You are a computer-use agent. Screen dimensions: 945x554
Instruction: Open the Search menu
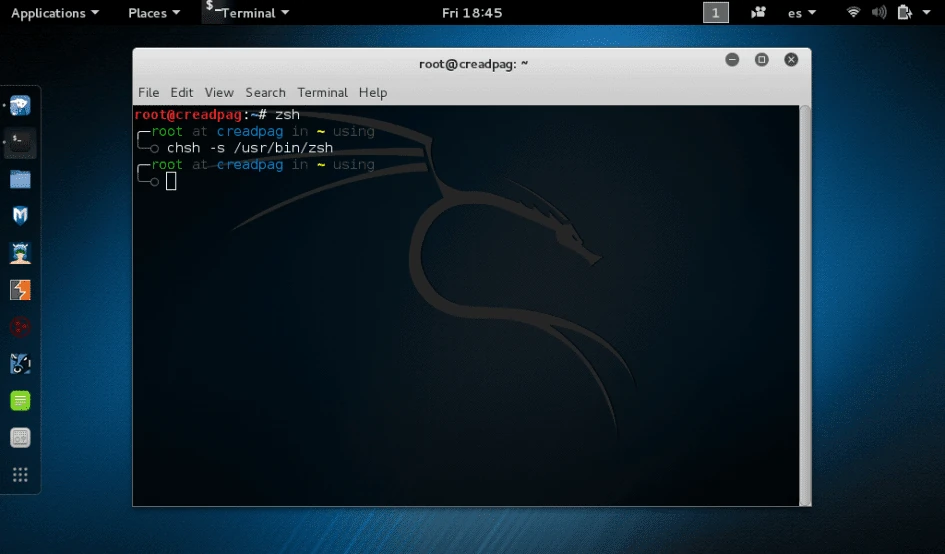coord(265,92)
